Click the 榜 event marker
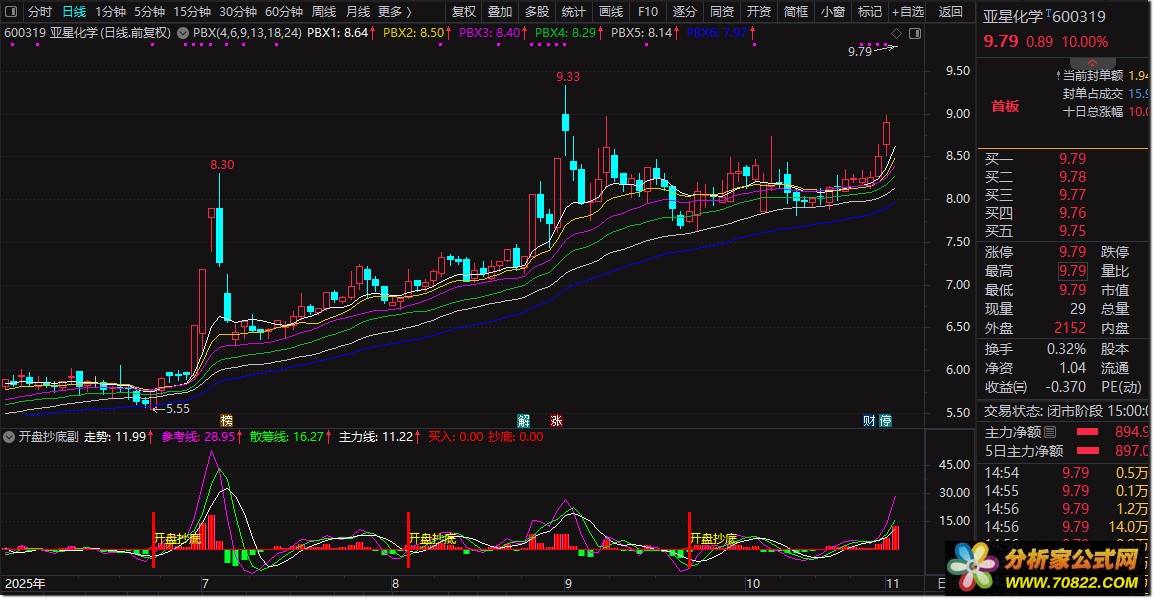The image size is (1155, 599). [227, 421]
